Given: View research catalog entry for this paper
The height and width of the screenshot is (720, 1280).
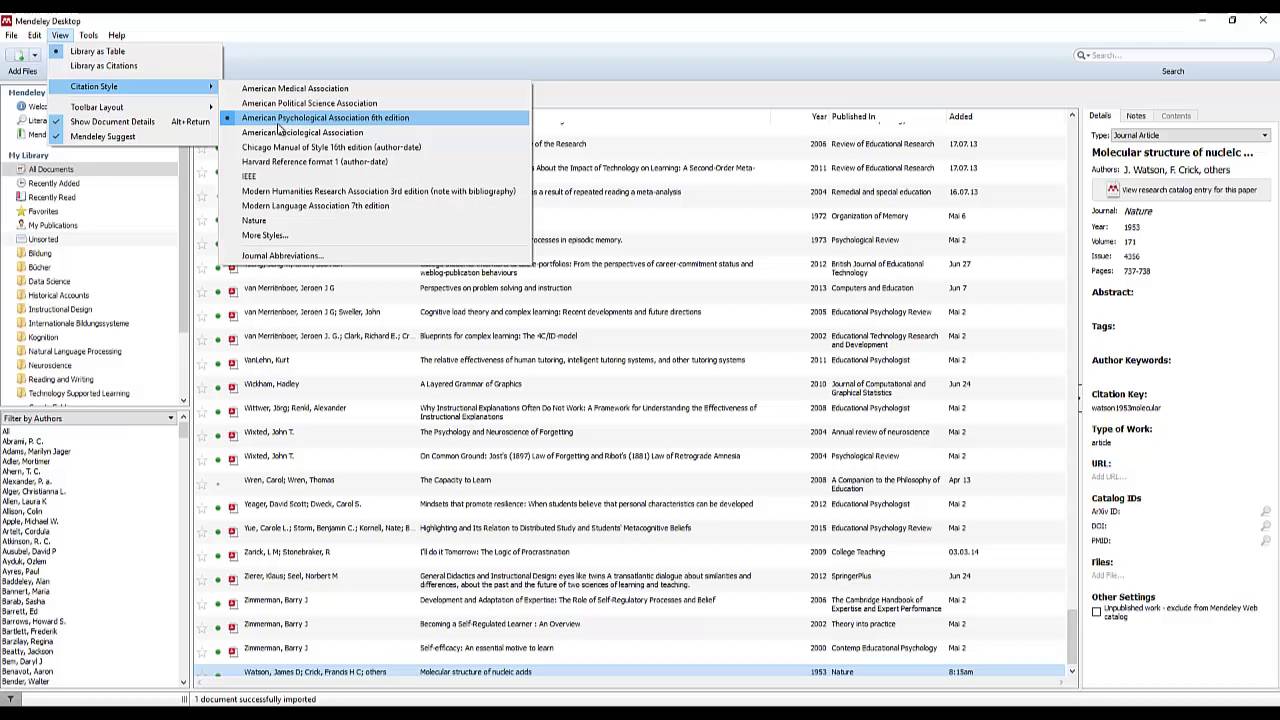Looking at the screenshot, I should coord(1182,190).
